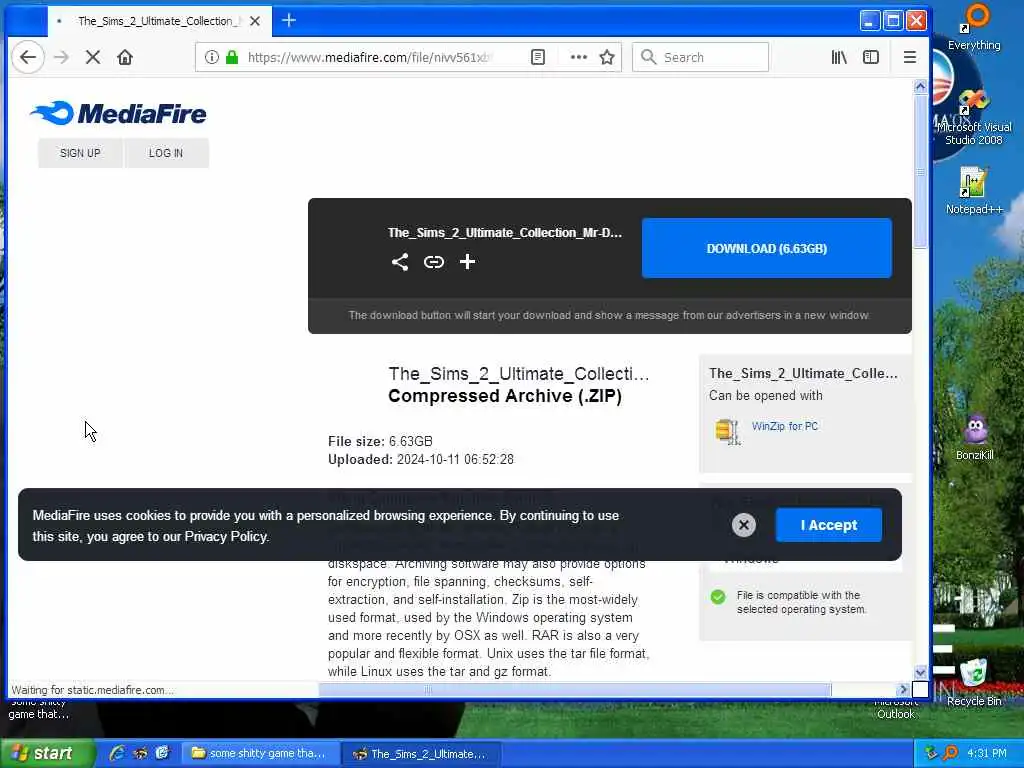Open the WinZip for PC link

pos(784,426)
